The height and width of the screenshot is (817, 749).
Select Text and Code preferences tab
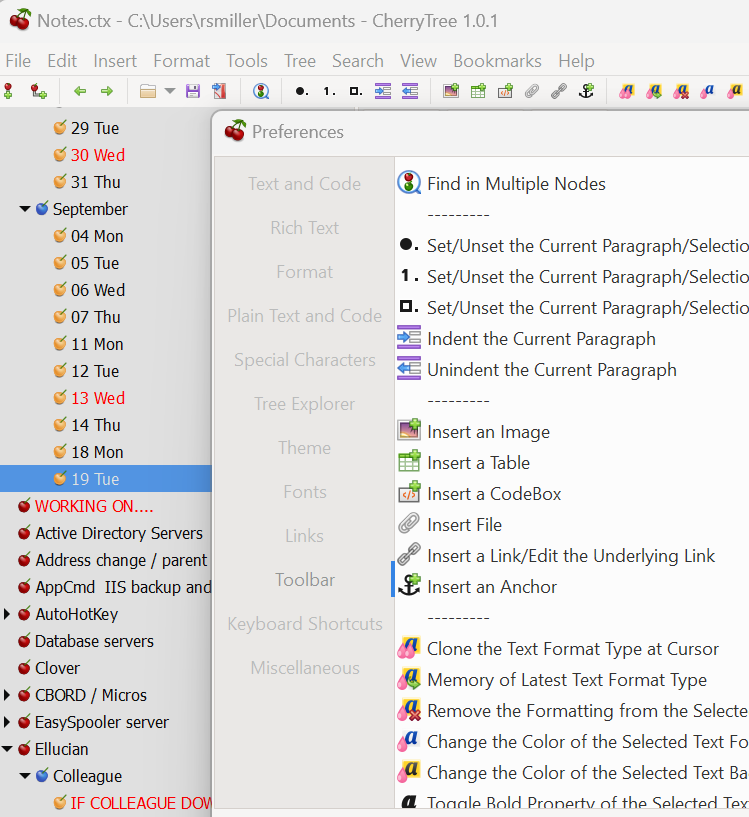click(304, 184)
